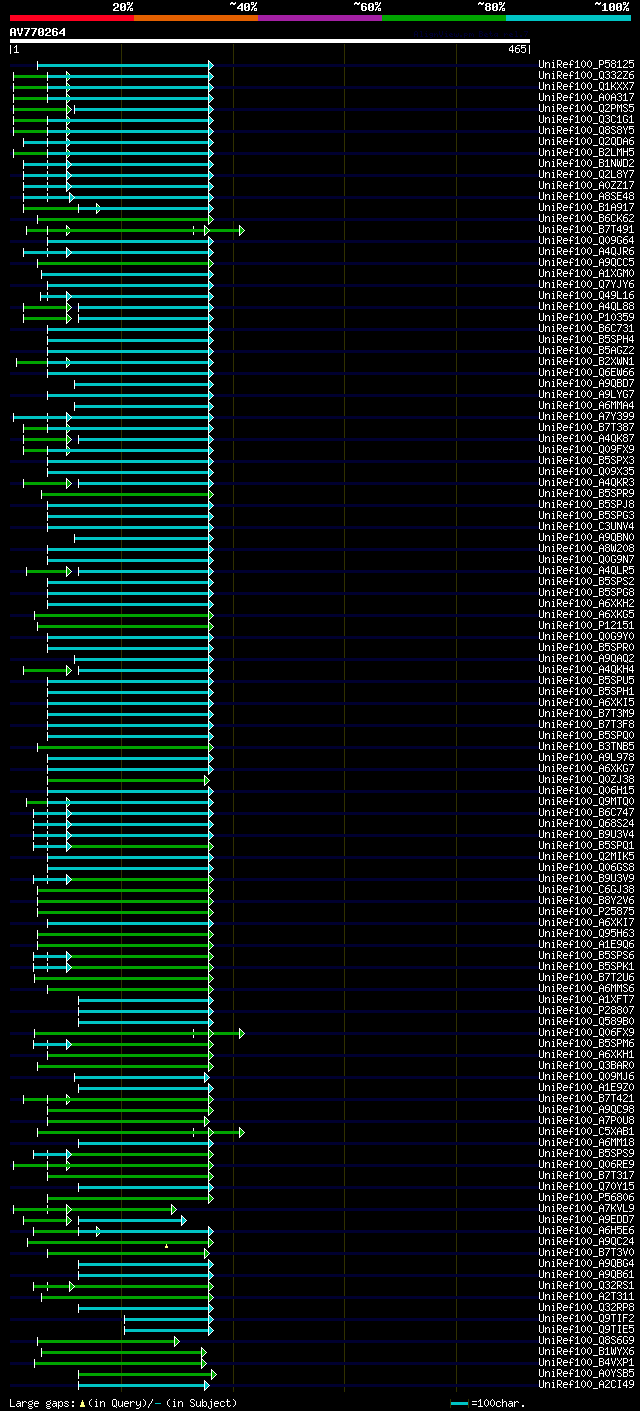This screenshot has height=1411, width=640.
Task: Click the cyan alignment bar for UniRef100_P58125
Action: pos(125,65)
